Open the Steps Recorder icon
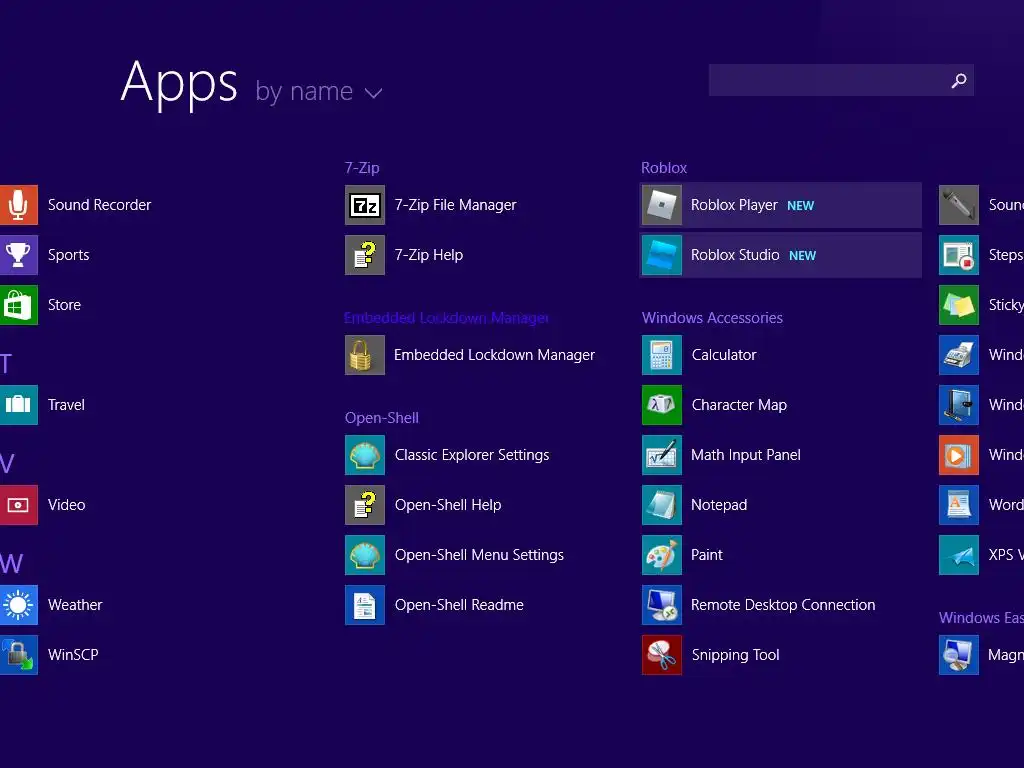The width and height of the screenshot is (1024, 768). pos(959,255)
